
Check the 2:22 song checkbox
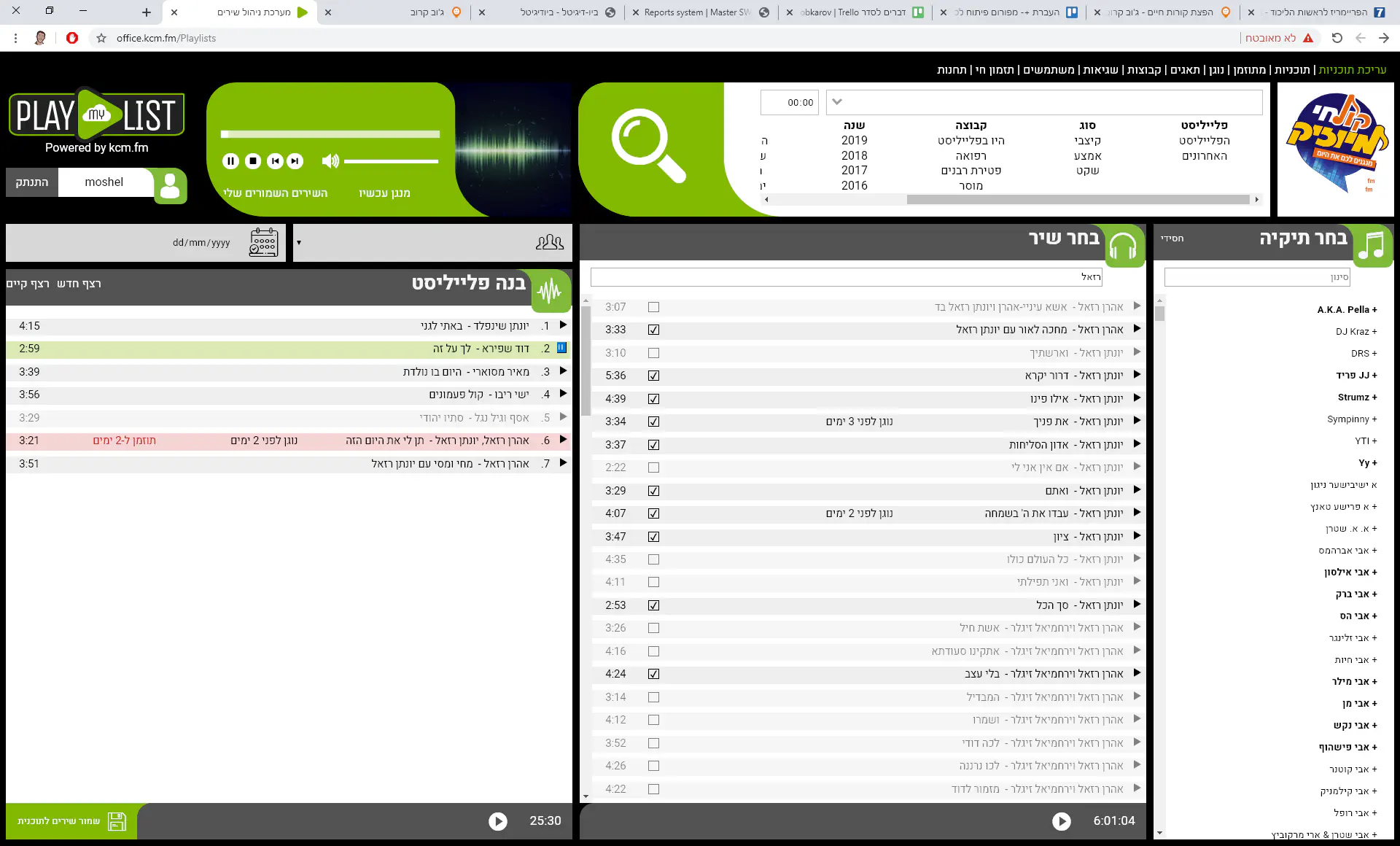coord(653,467)
